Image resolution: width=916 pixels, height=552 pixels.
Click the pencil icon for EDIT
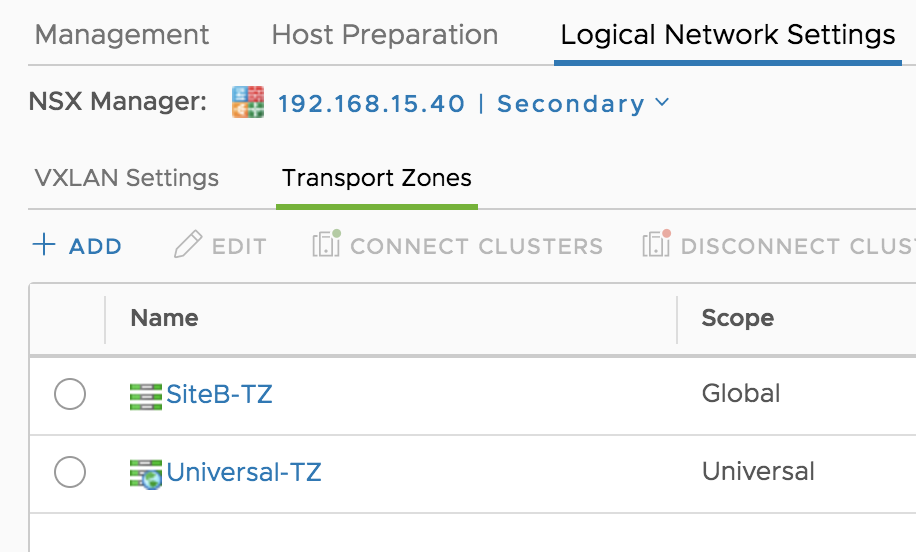pyautogui.click(x=188, y=244)
